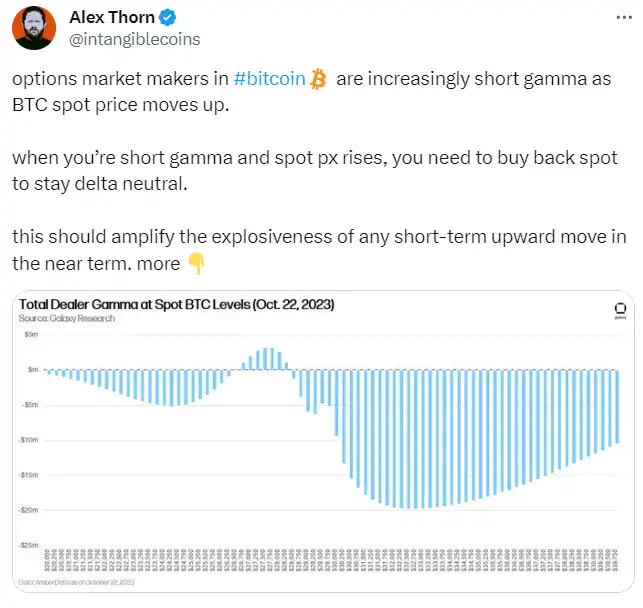The image size is (643, 608).
Task: Click the Source: Galaxy Research caption
Action: pyautogui.click(x=67, y=318)
